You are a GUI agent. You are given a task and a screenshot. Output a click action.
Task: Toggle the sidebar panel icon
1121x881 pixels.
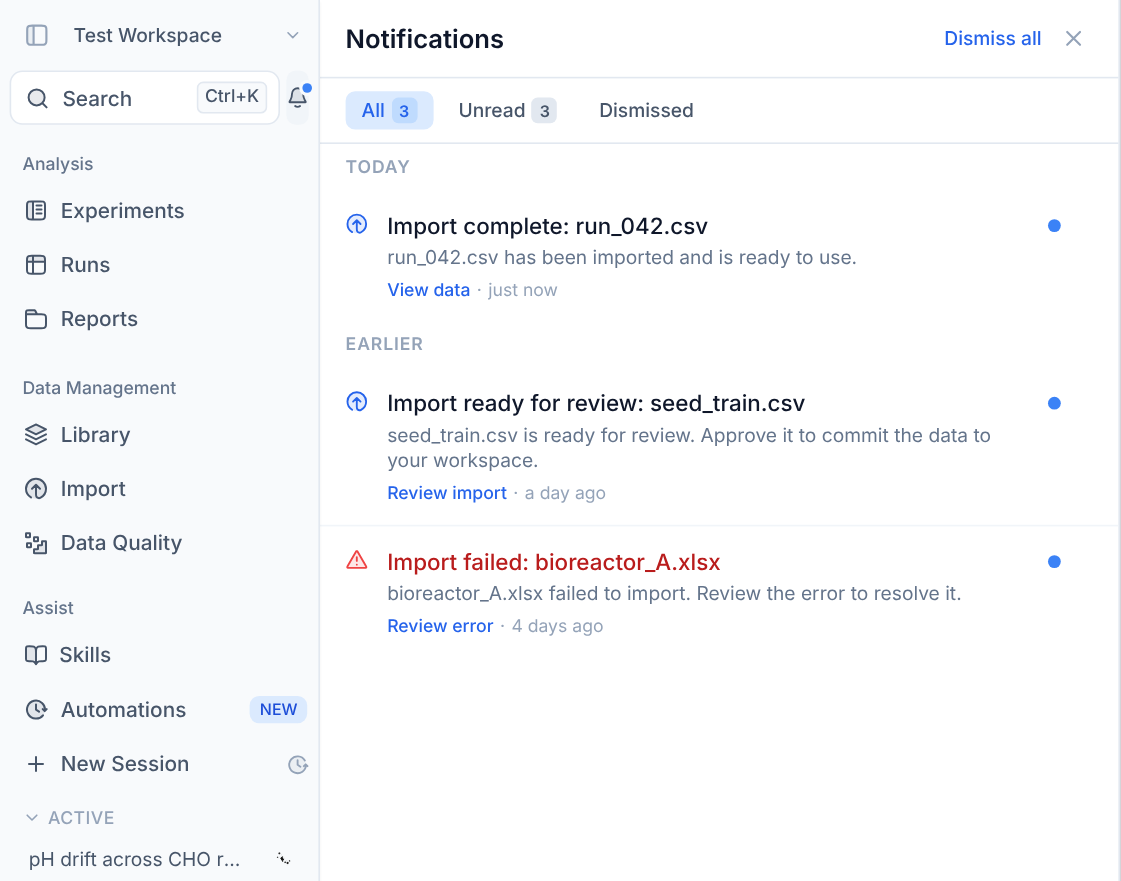tap(36, 35)
